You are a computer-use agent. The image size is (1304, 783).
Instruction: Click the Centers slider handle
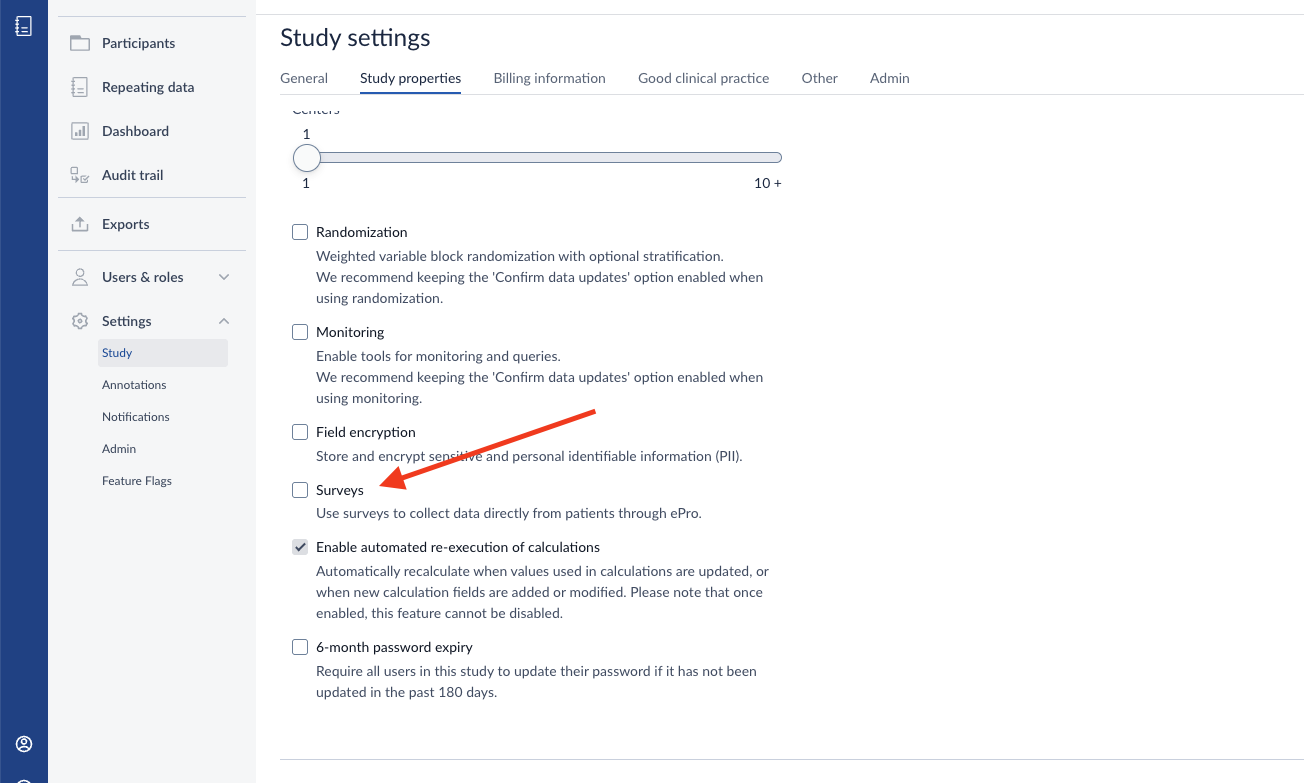tap(306, 157)
